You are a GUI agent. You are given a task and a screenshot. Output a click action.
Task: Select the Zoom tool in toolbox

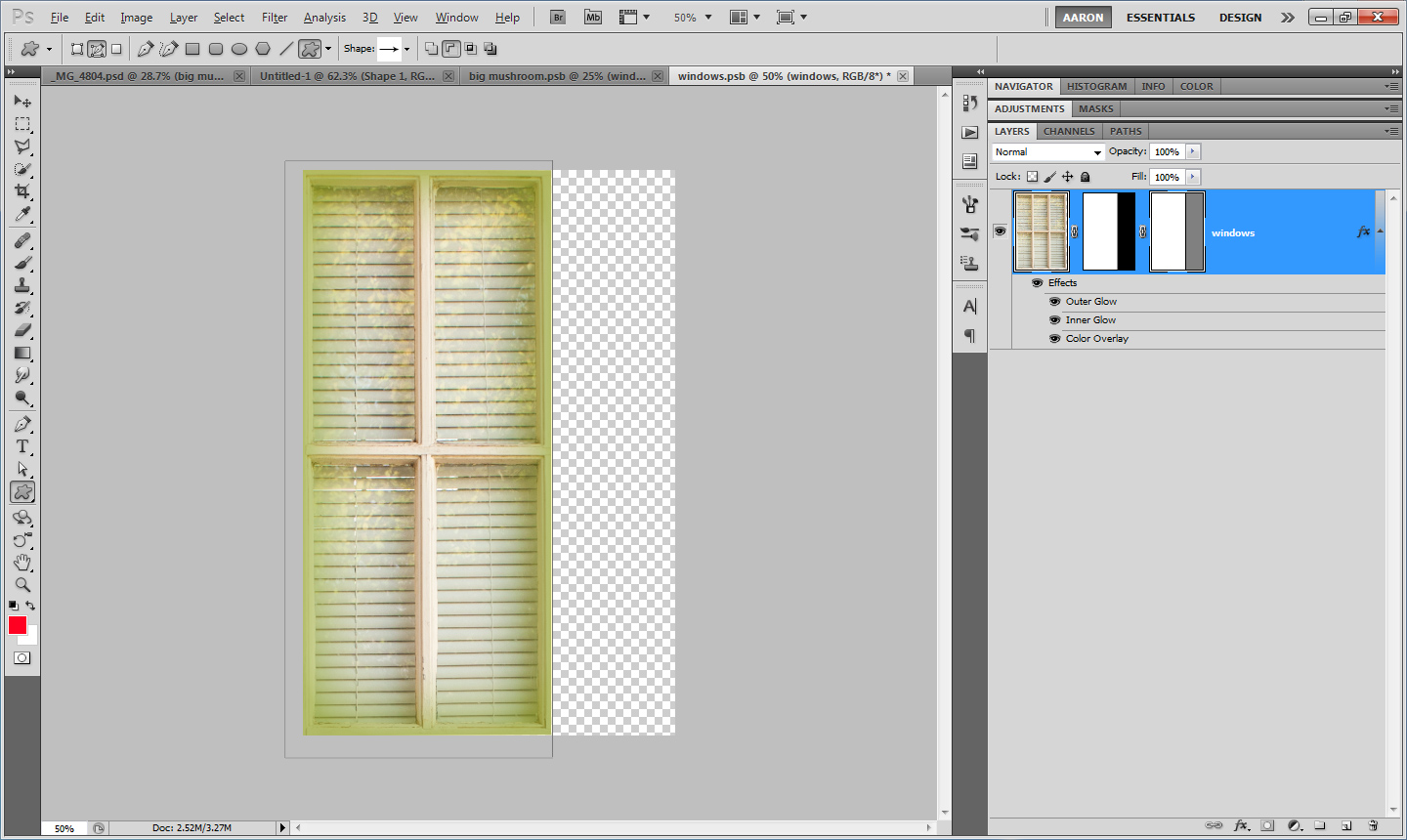pyautogui.click(x=22, y=585)
